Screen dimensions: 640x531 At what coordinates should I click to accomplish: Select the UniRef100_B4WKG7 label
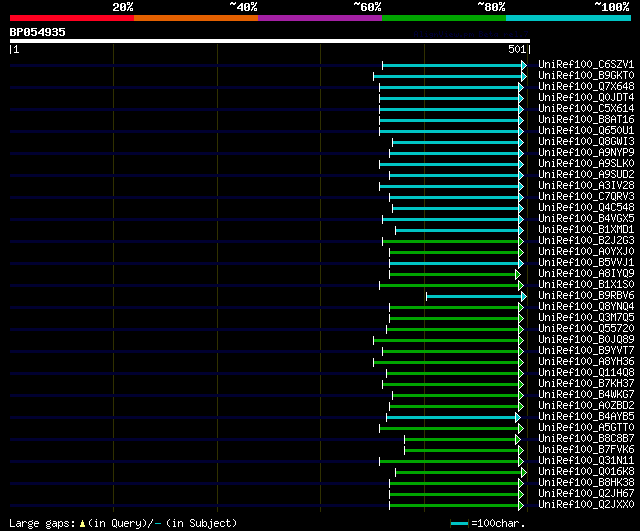tap(586, 395)
